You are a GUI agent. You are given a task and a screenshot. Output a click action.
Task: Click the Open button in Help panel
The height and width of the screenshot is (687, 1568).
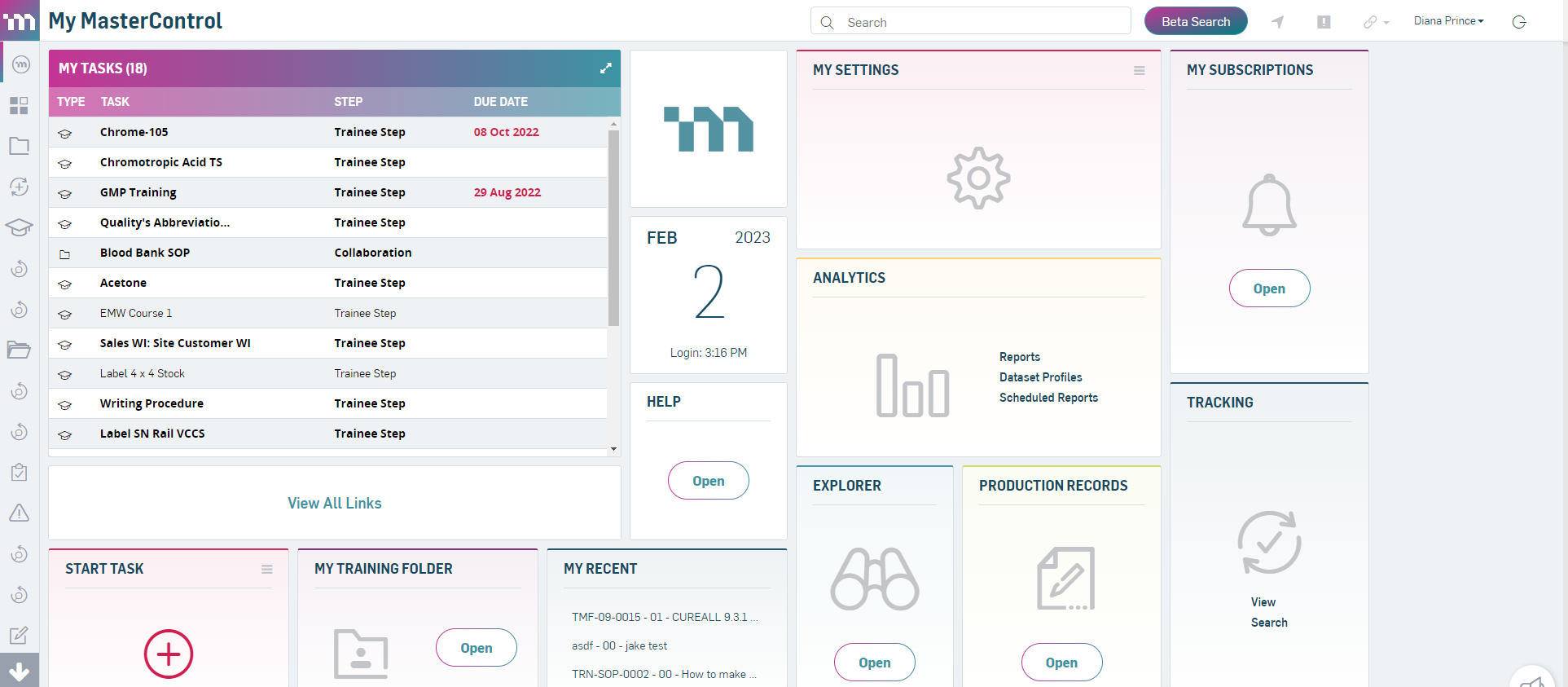click(x=709, y=481)
